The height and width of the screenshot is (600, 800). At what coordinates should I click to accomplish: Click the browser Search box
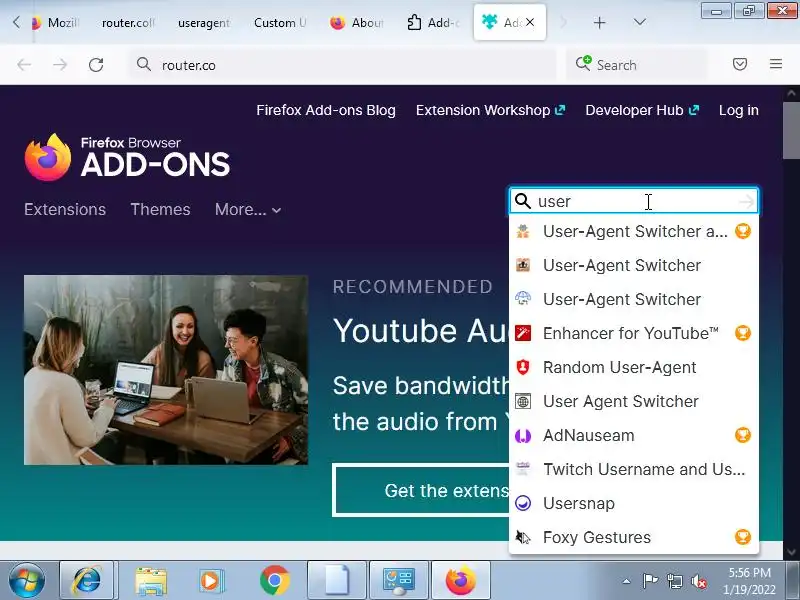pyautogui.click(x=638, y=65)
